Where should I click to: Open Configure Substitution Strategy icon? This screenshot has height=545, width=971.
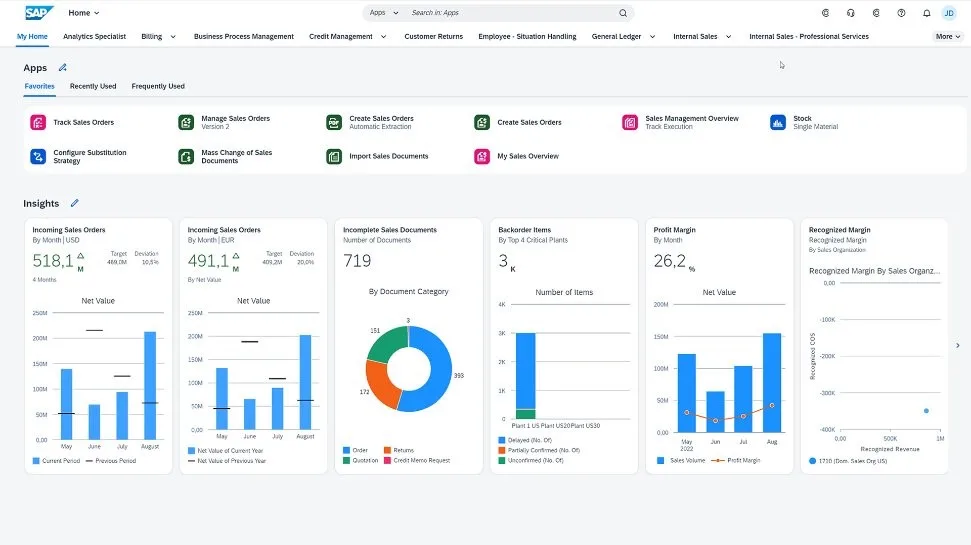38,157
